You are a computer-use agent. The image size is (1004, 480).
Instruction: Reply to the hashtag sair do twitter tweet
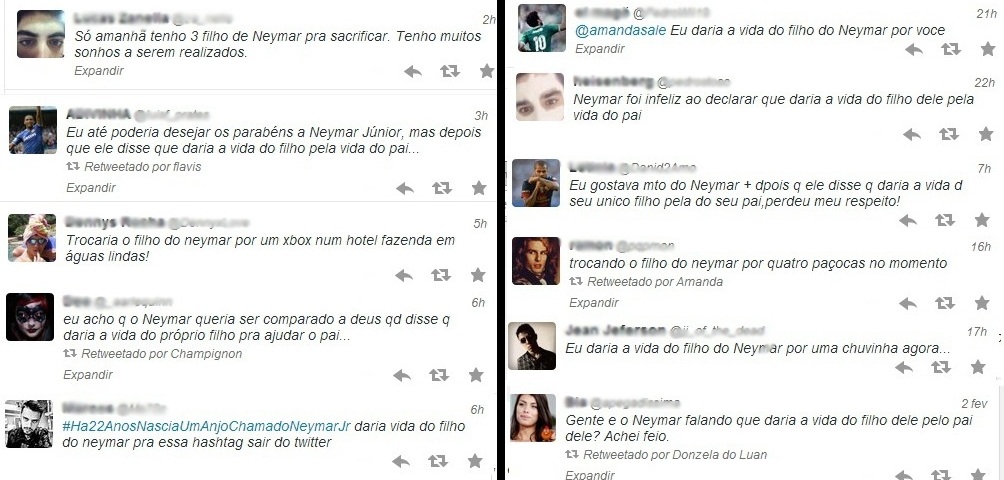[x=401, y=461]
